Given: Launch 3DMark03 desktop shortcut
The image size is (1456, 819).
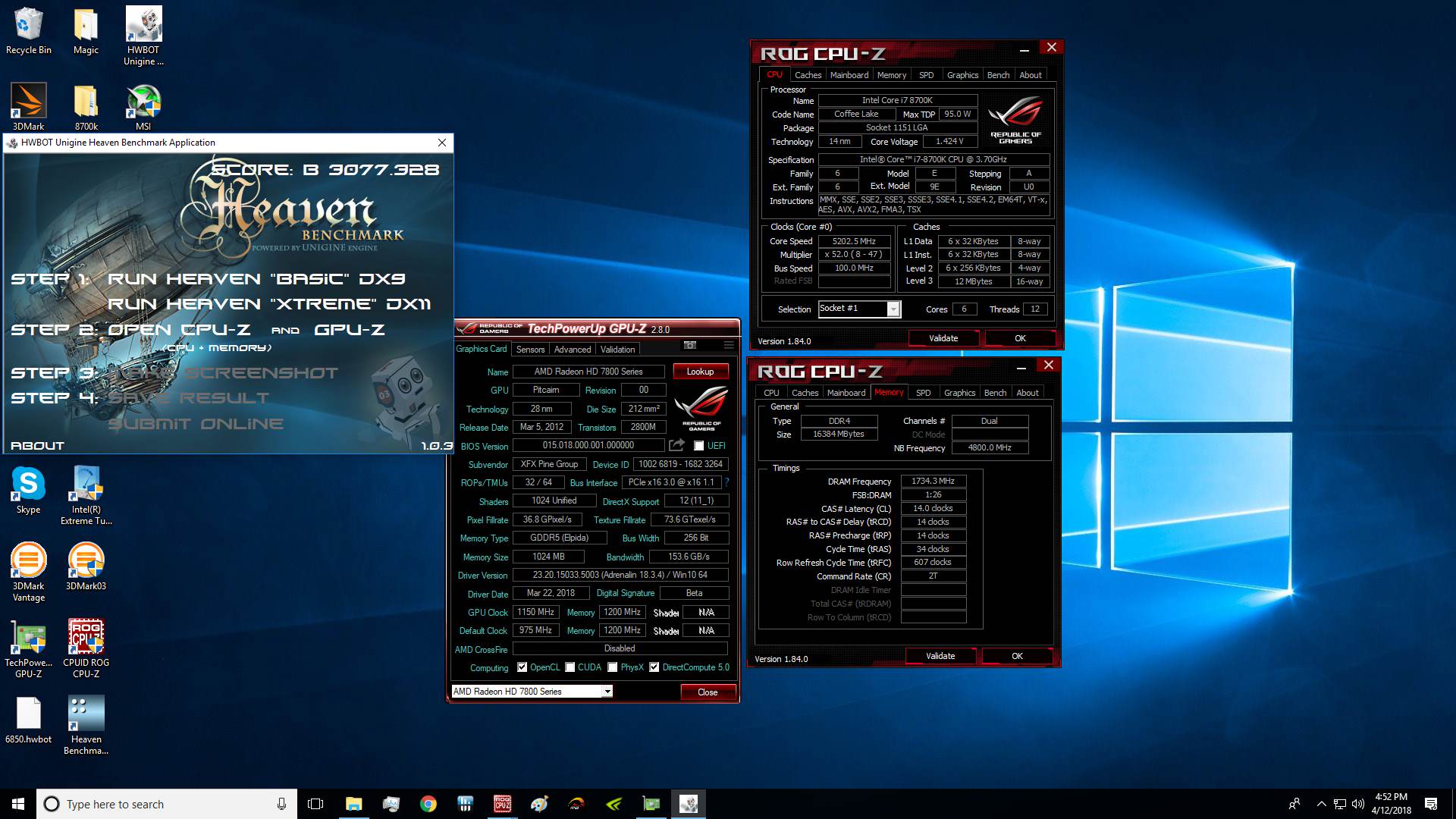Looking at the screenshot, I should click(86, 566).
